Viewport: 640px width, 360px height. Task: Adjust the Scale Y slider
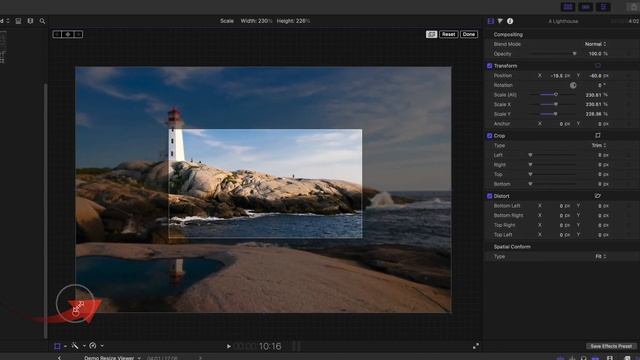(552, 114)
